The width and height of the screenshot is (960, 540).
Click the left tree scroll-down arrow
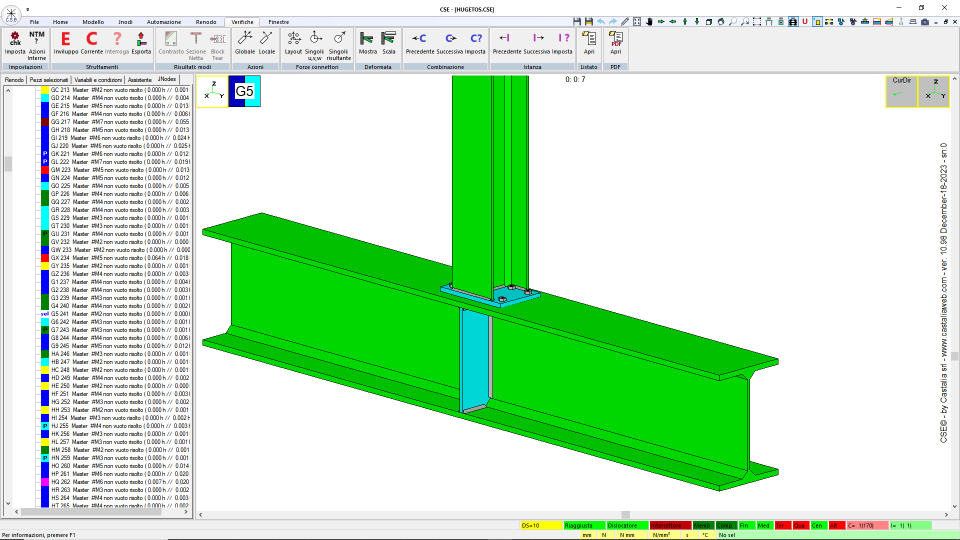click(x=8, y=503)
